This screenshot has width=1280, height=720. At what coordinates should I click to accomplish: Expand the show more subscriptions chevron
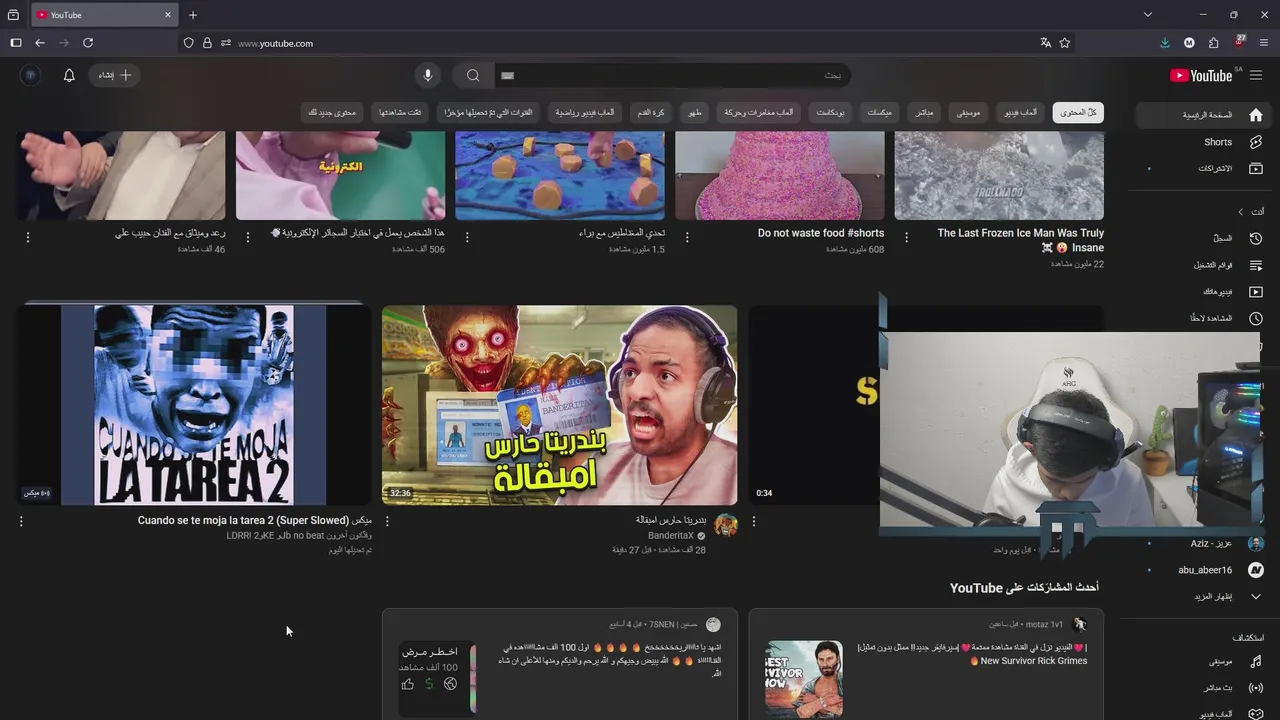click(x=1256, y=596)
